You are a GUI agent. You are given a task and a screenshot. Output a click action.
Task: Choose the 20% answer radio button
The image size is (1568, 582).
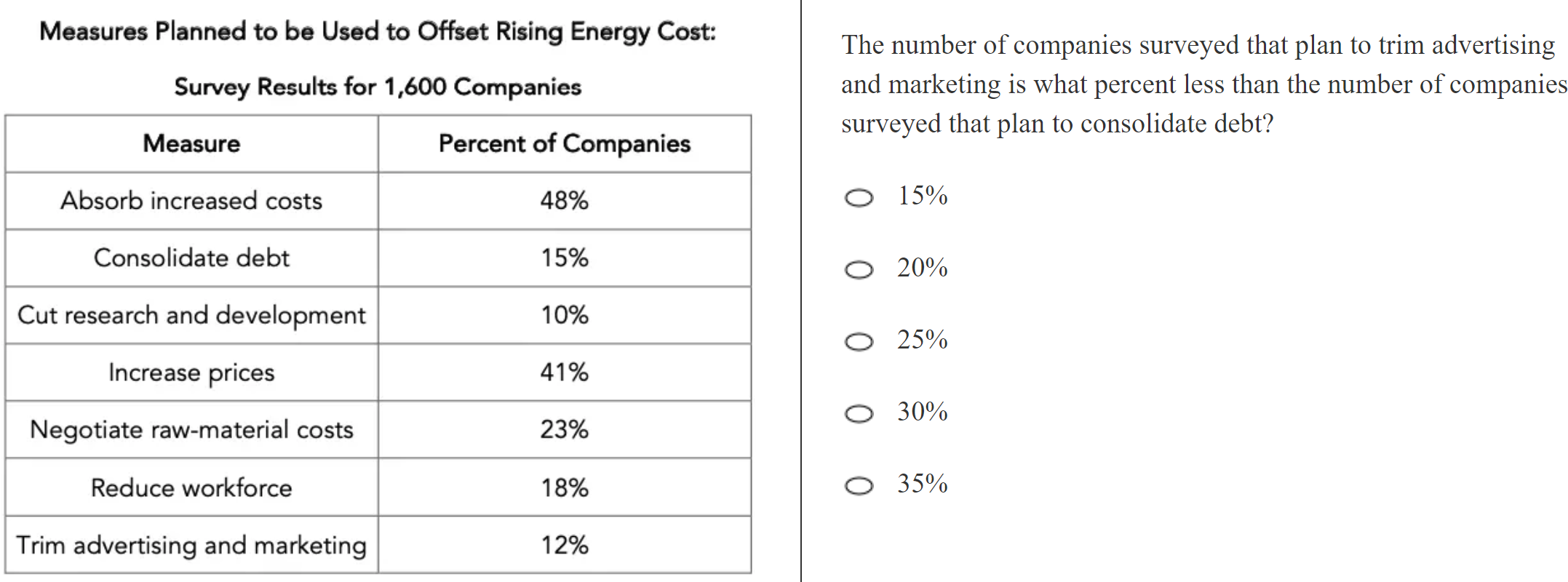point(859,270)
